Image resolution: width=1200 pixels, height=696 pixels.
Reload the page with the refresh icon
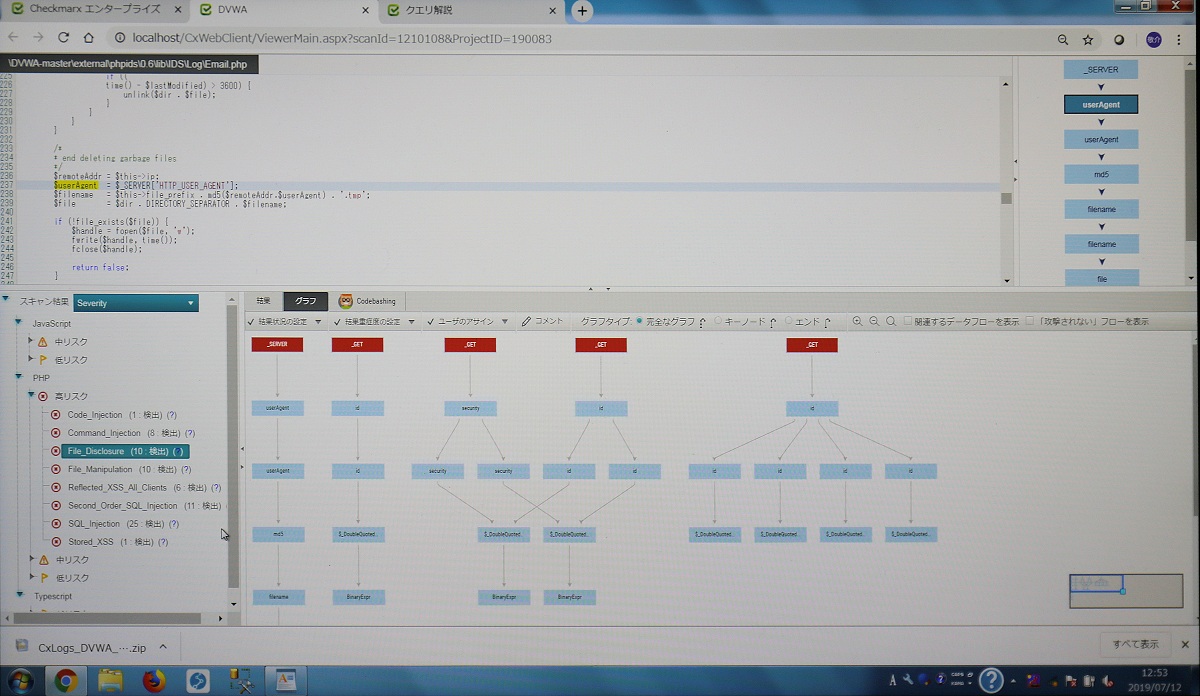[x=63, y=38]
